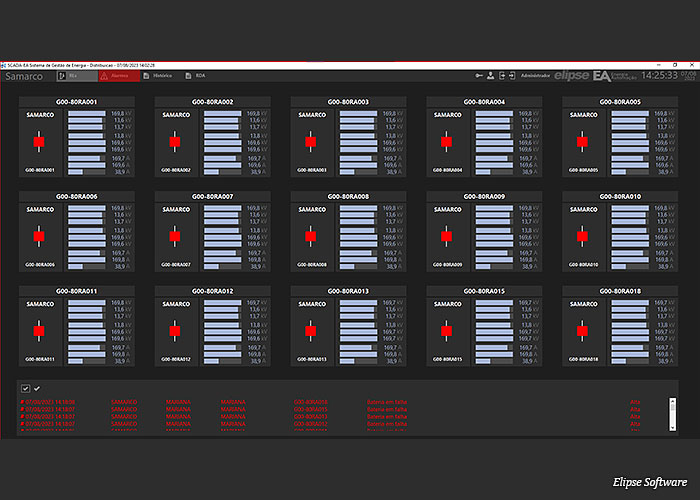The width and height of the screenshot is (700, 500).
Task: Select alarm row for G00-80RA018
Action: click(330, 402)
